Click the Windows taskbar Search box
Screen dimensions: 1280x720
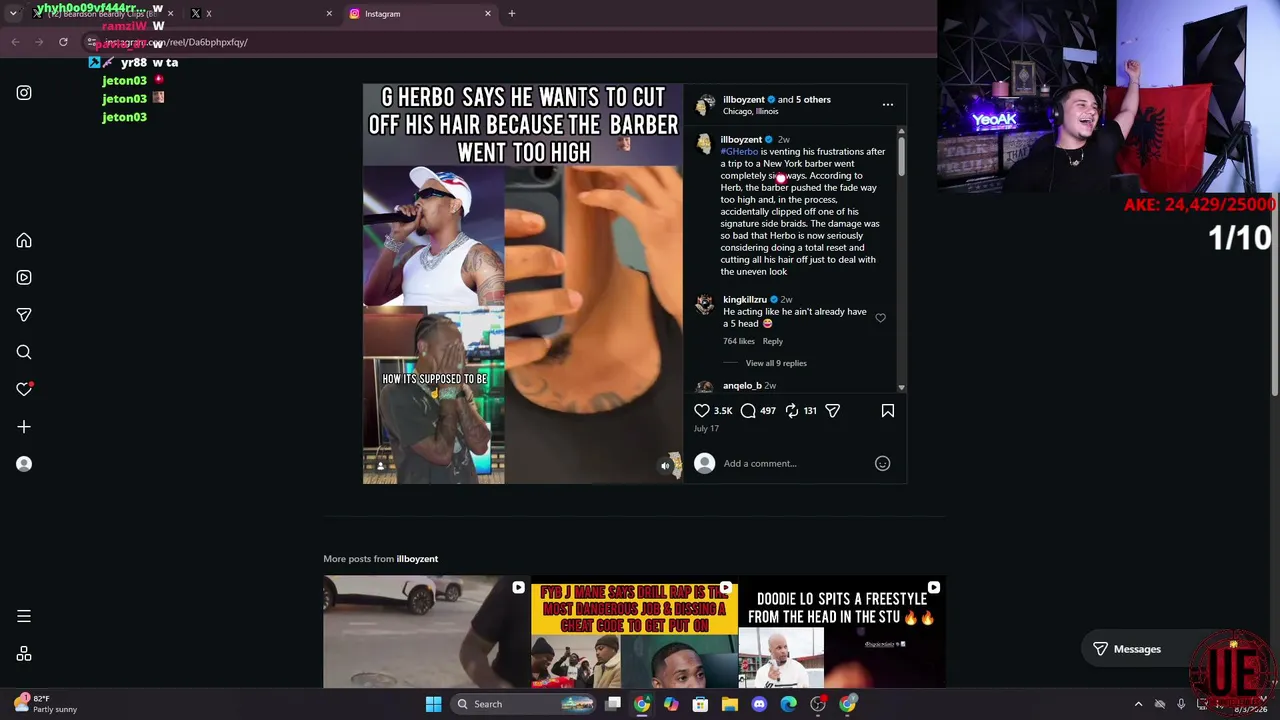pos(524,704)
